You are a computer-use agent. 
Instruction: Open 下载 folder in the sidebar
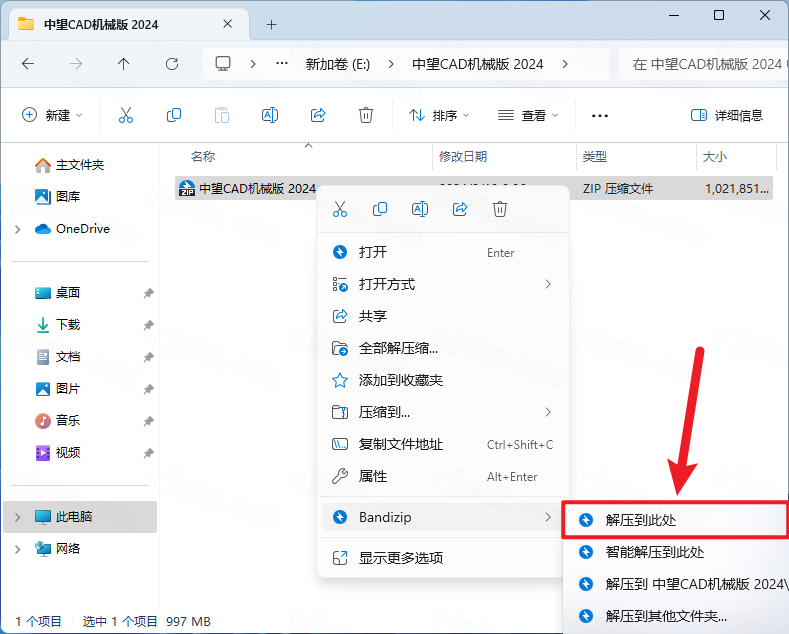(x=68, y=325)
